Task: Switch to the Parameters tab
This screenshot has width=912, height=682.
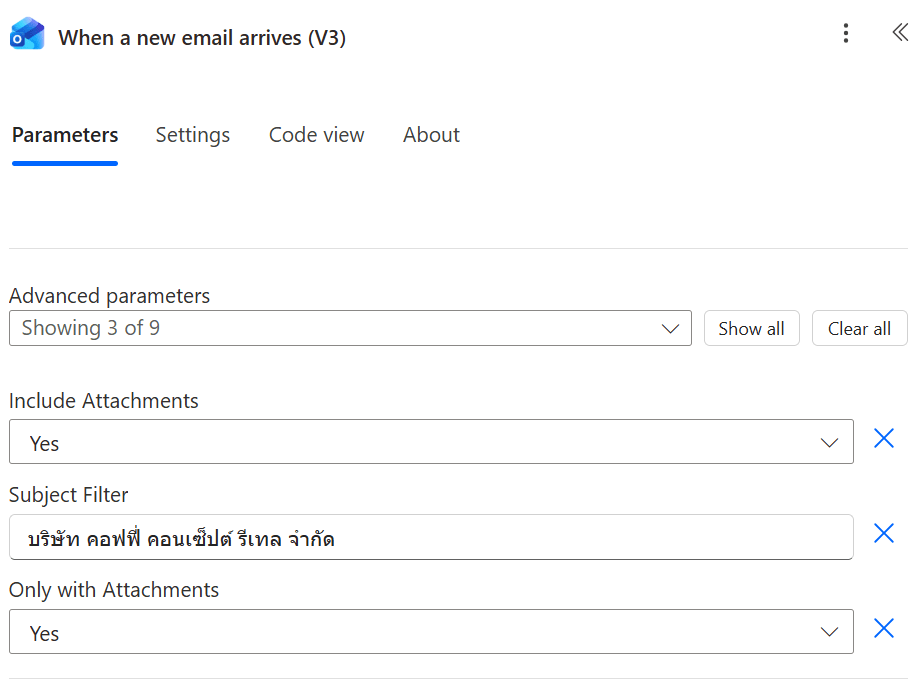Action: click(65, 135)
